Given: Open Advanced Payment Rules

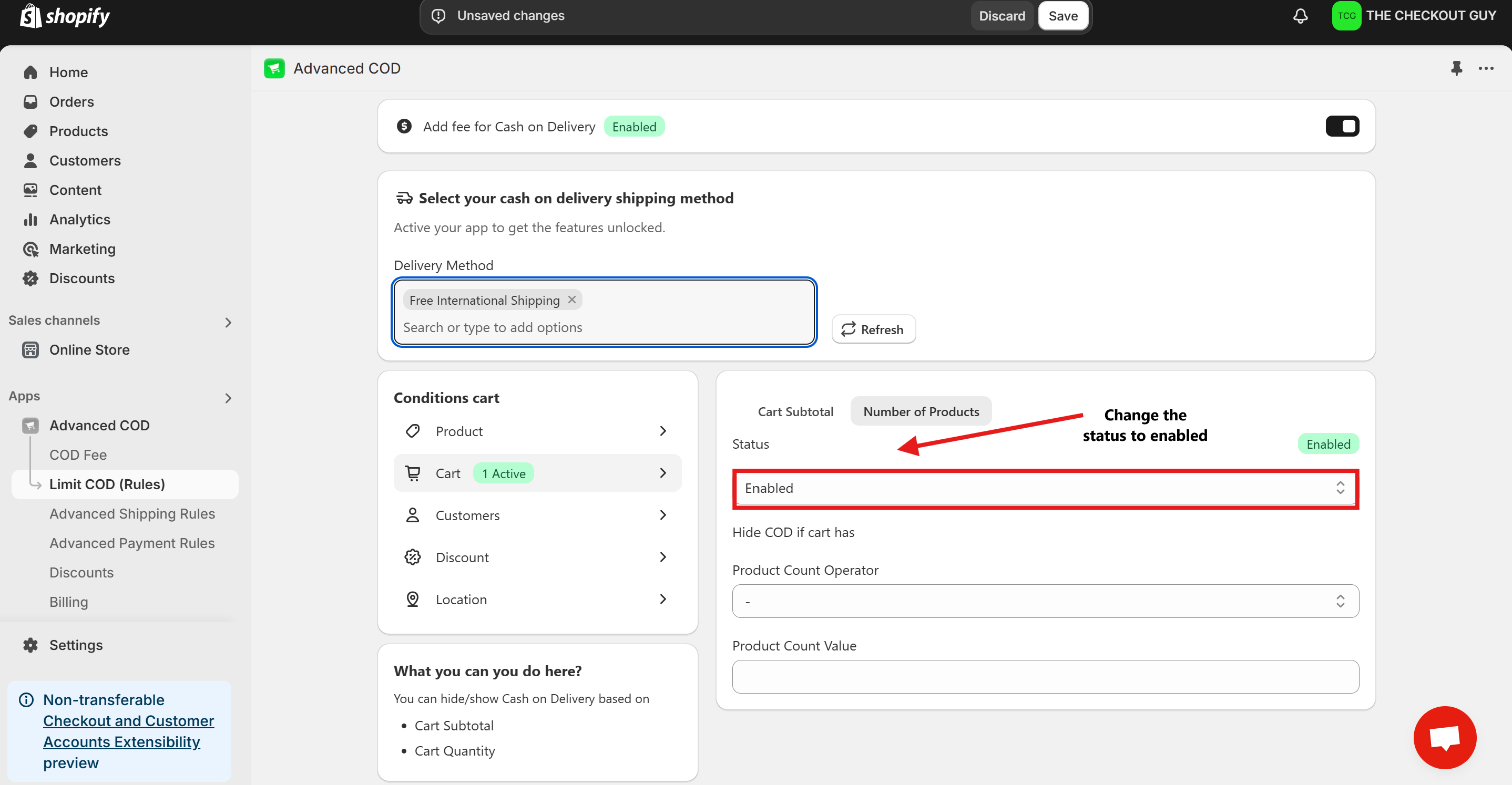Looking at the screenshot, I should tap(132, 543).
